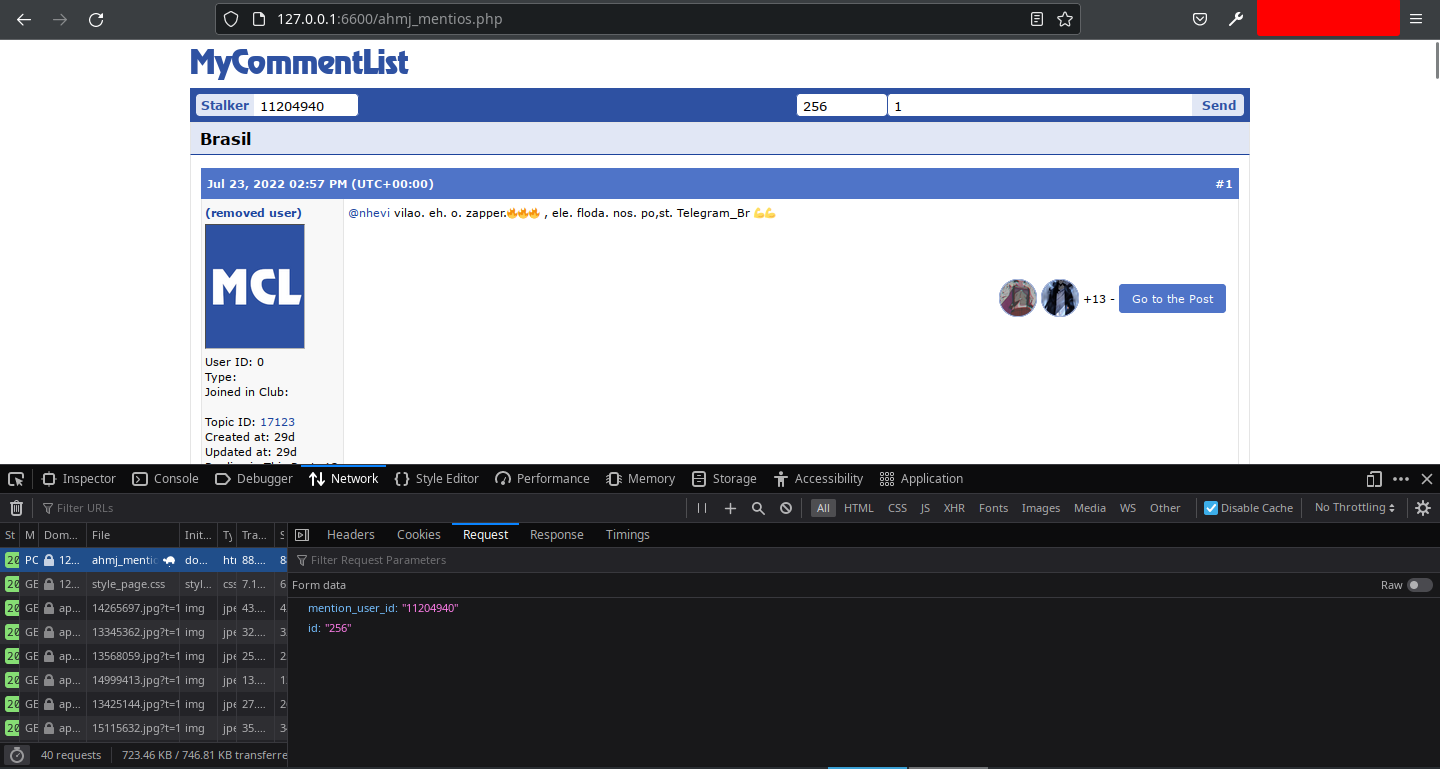Open the Response tab of request details
Viewport: 1440px width, 769px height.
click(x=556, y=535)
